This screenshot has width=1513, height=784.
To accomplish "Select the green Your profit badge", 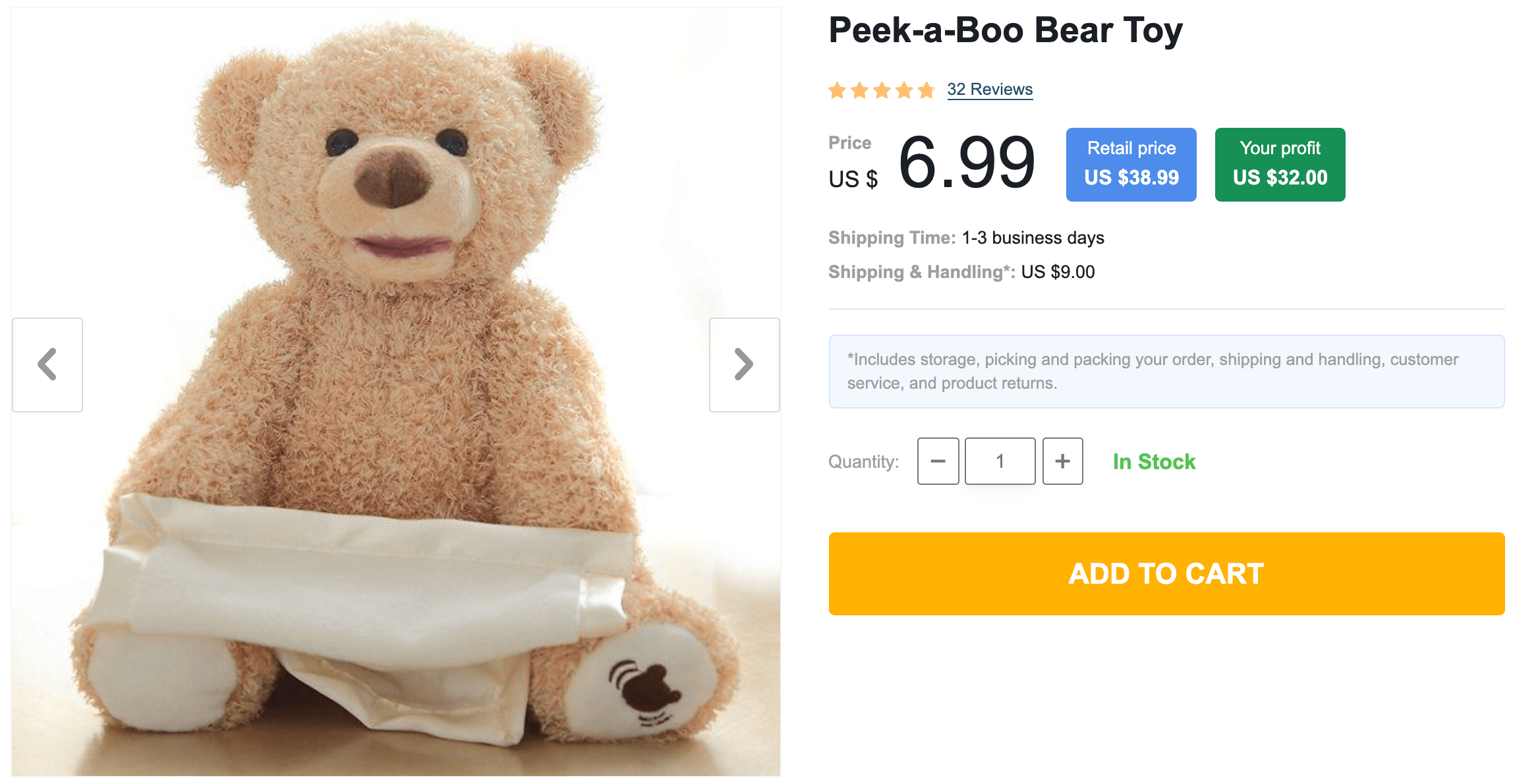I will tap(1280, 164).
